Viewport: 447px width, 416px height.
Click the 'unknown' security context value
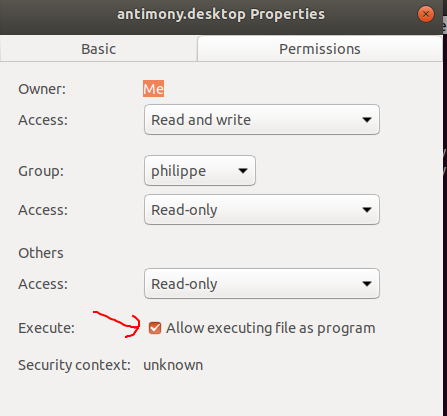point(173,365)
